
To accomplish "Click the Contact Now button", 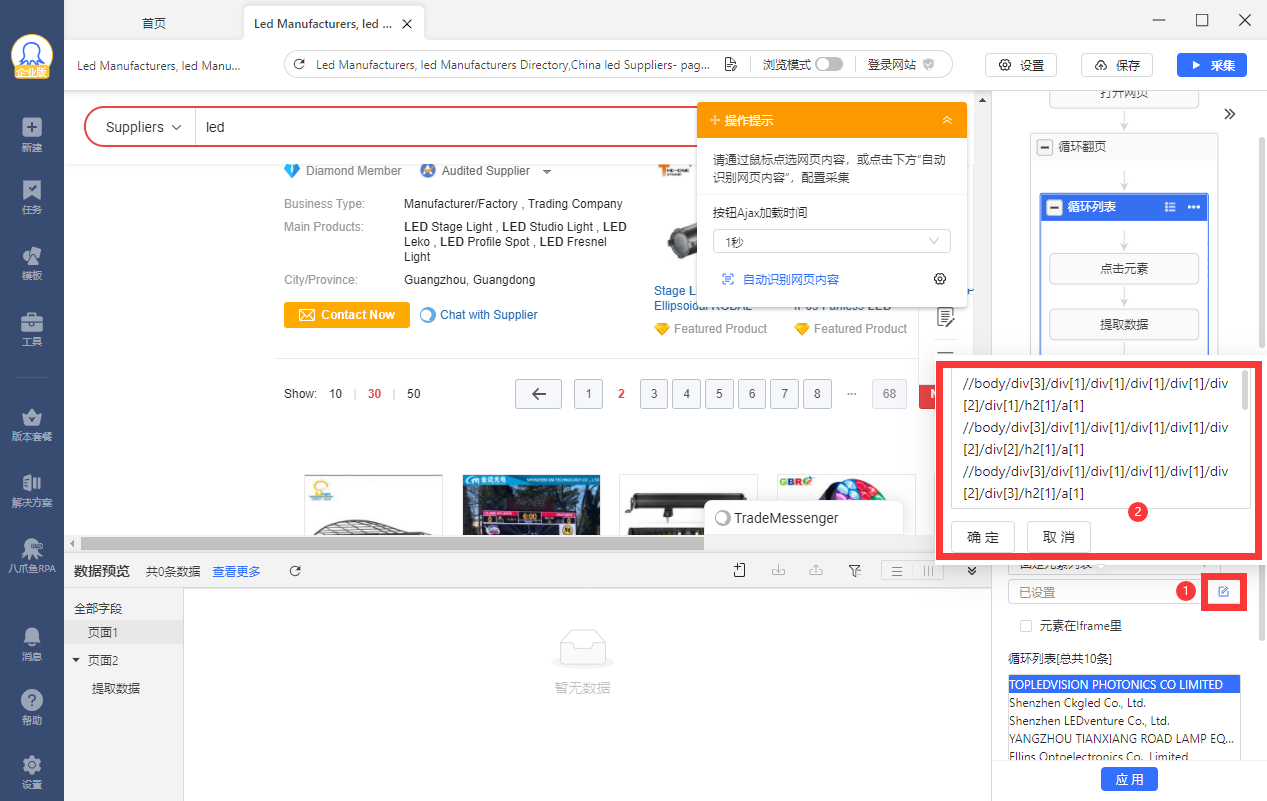I will [x=347, y=314].
